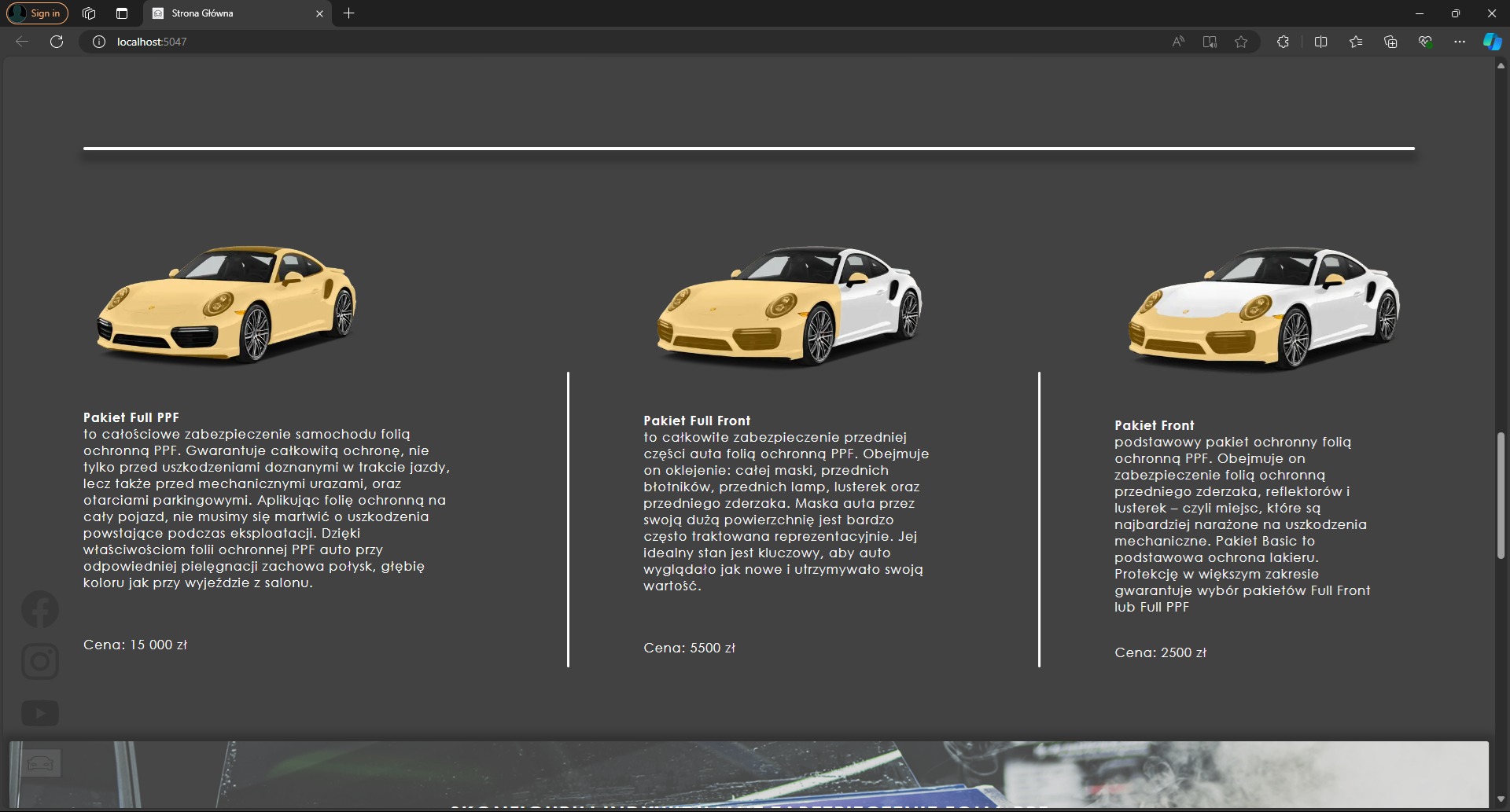Image resolution: width=1510 pixels, height=812 pixels.
Task: Open the Facebook social link icon
Action: tap(40, 609)
